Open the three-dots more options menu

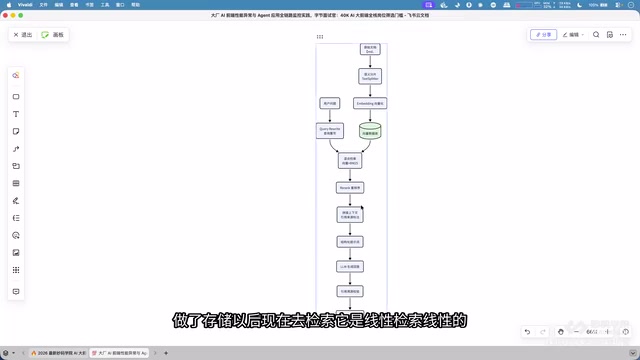pos(623,35)
